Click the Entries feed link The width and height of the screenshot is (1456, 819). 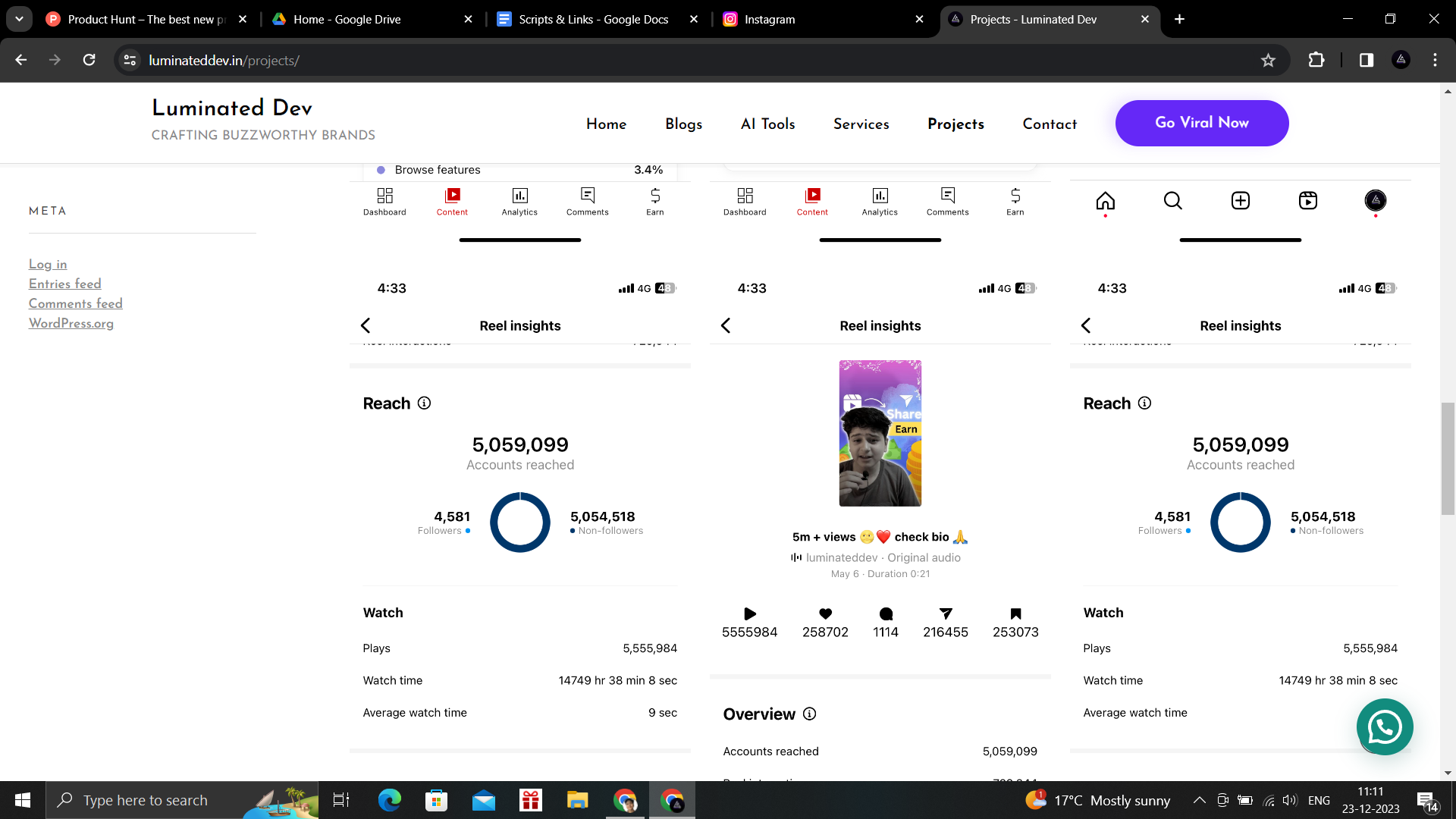tap(64, 284)
